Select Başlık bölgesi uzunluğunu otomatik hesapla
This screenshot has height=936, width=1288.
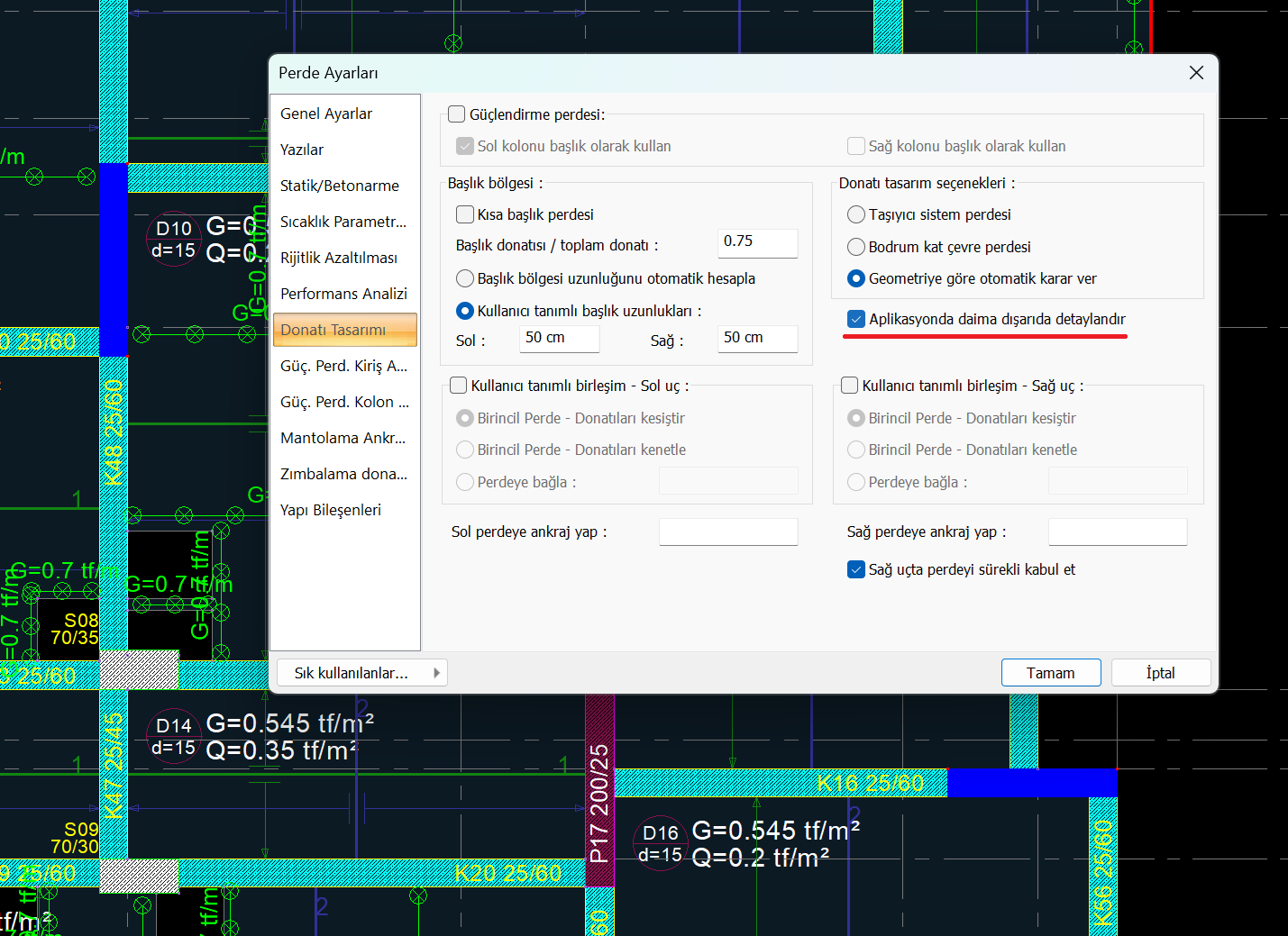coord(465,278)
